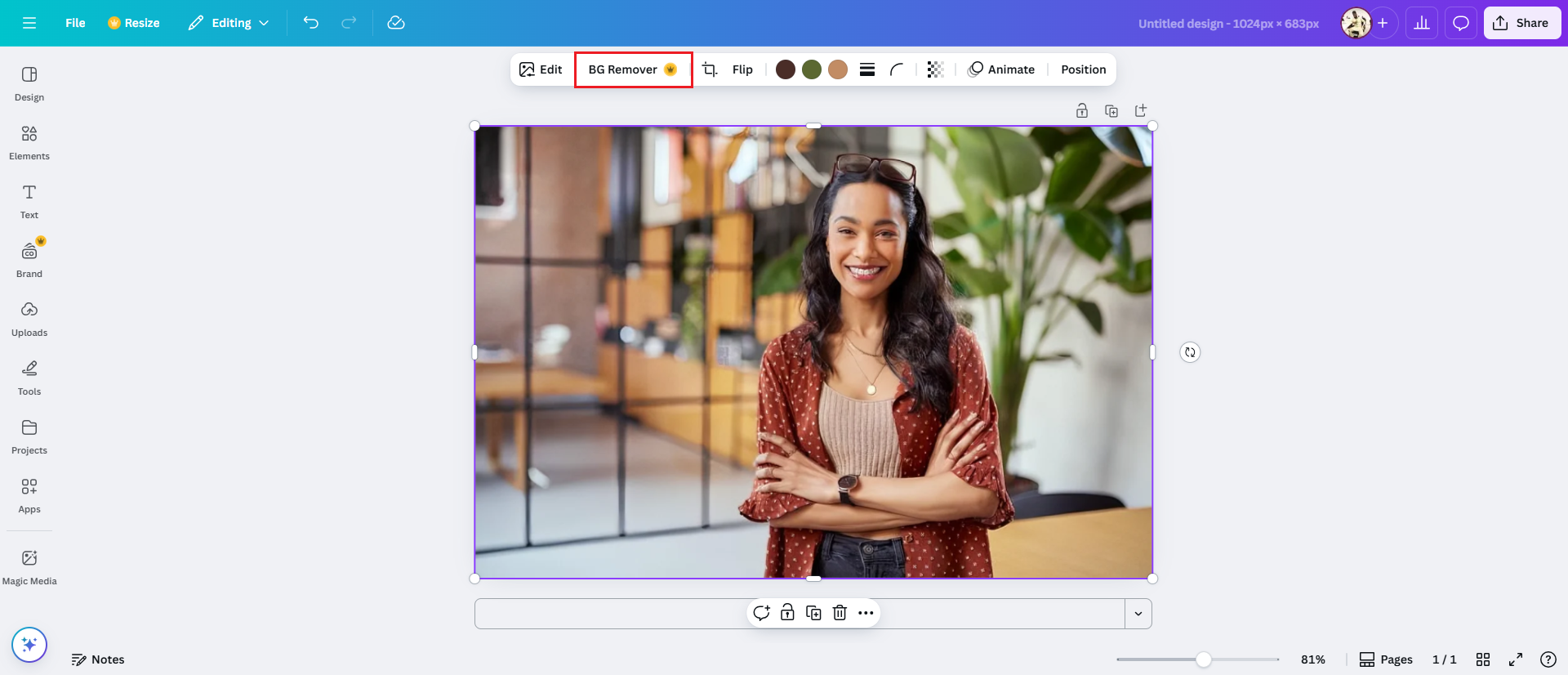The image size is (1568, 675).
Task: Click the BG Remover button
Action: pyautogui.click(x=634, y=69)
